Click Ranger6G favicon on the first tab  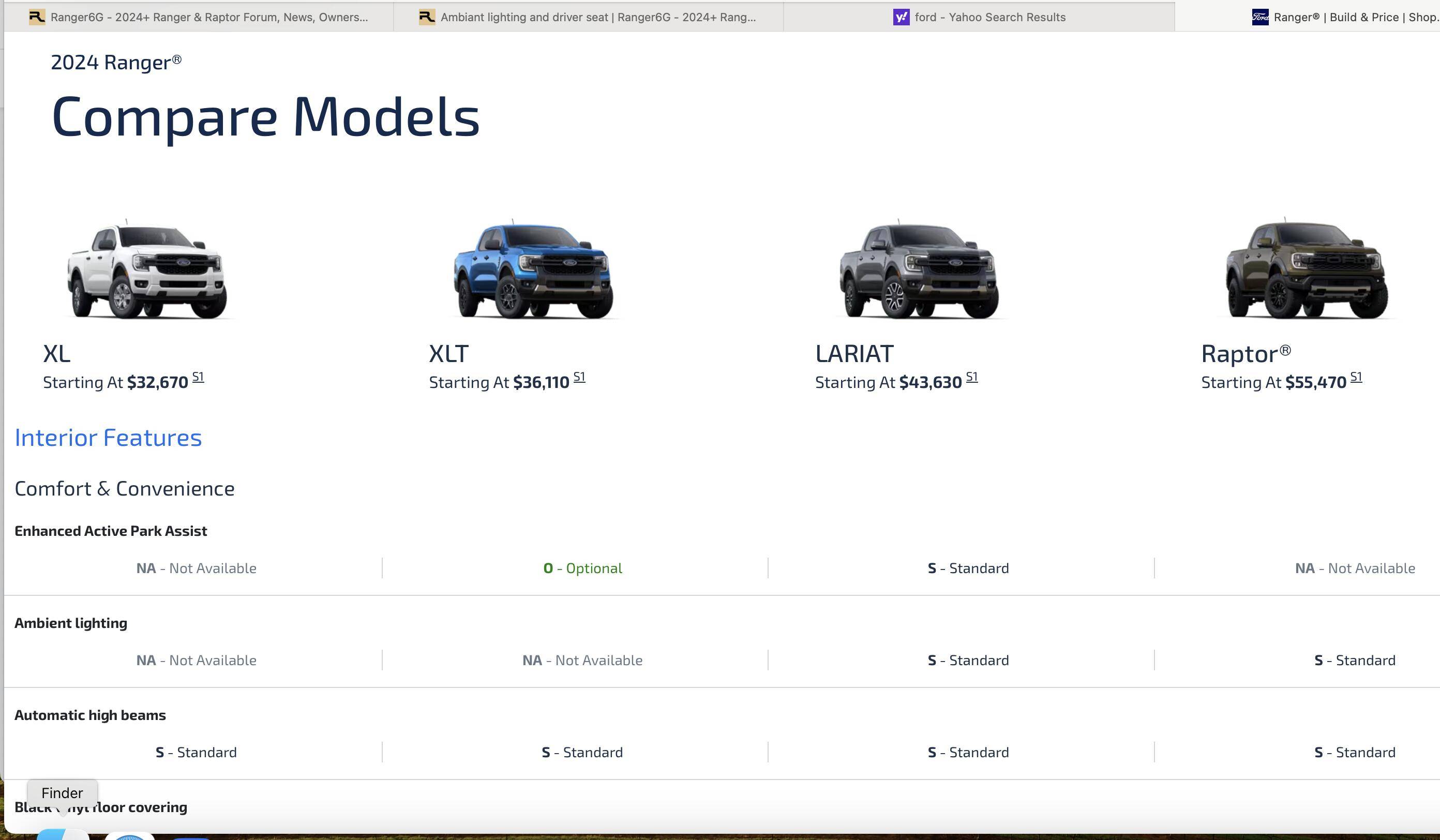pyautogui.click(x=37, y=17)
